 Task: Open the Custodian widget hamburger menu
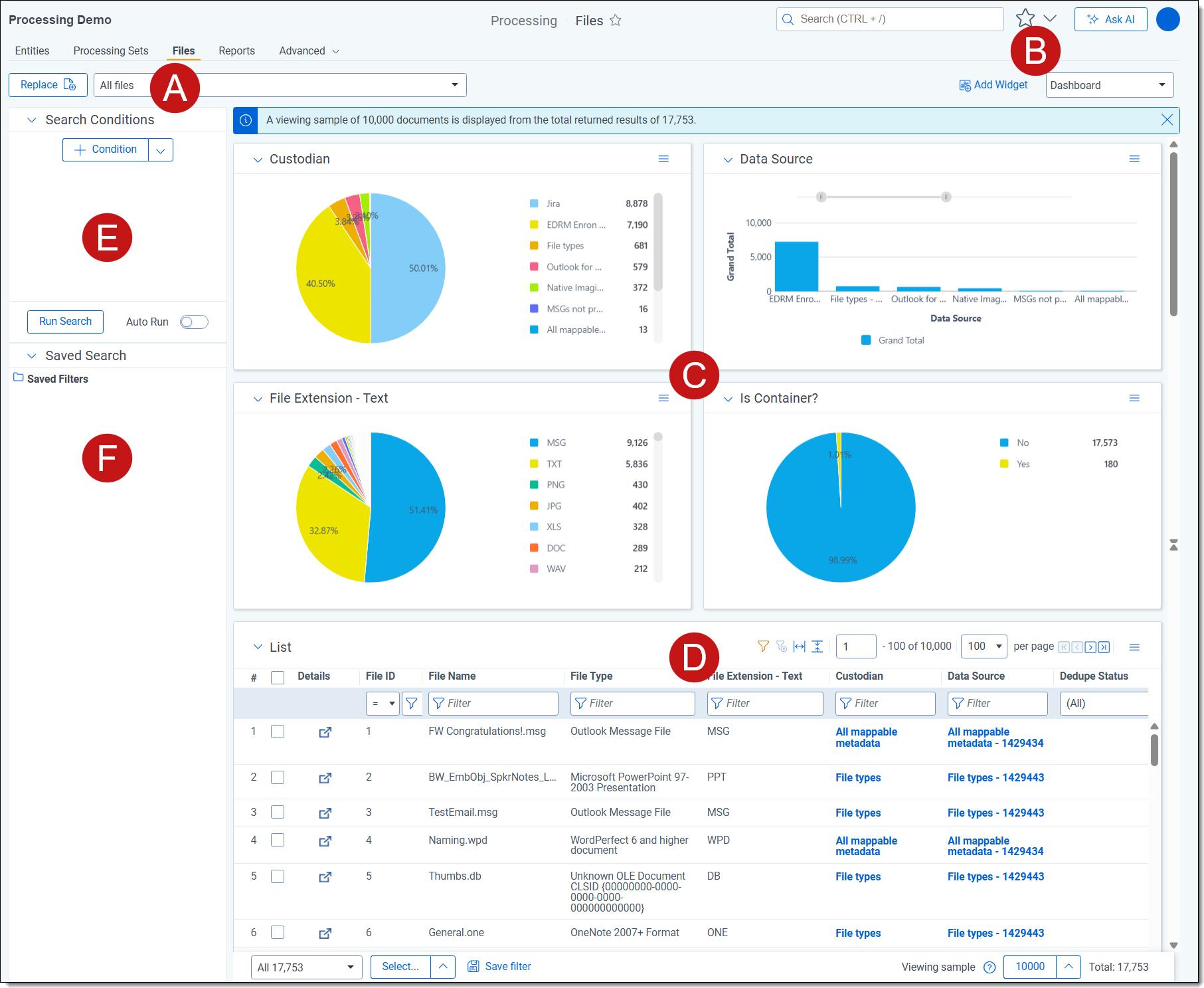663,159
